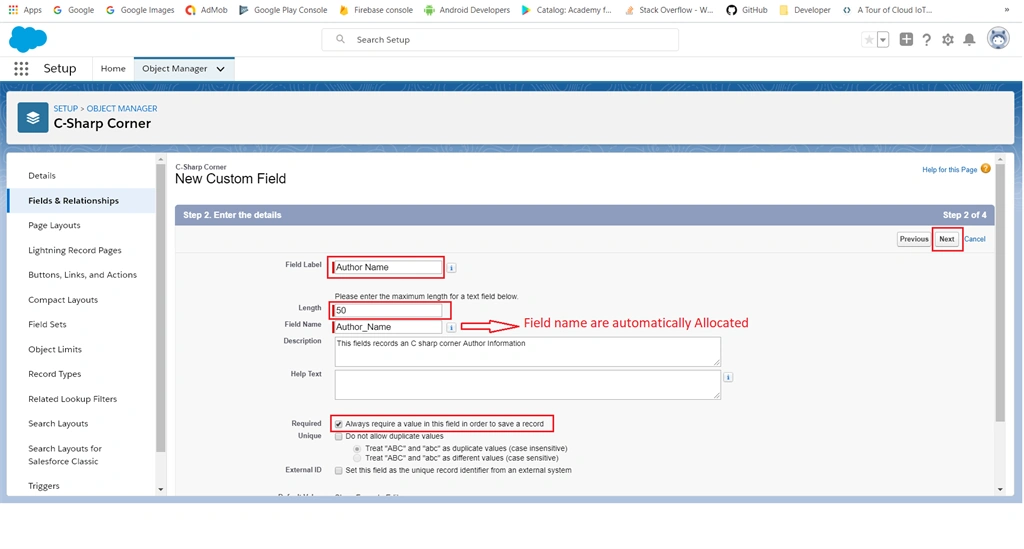Open Buttons, Links, and Actions
1024x549 pixels.
82,275
